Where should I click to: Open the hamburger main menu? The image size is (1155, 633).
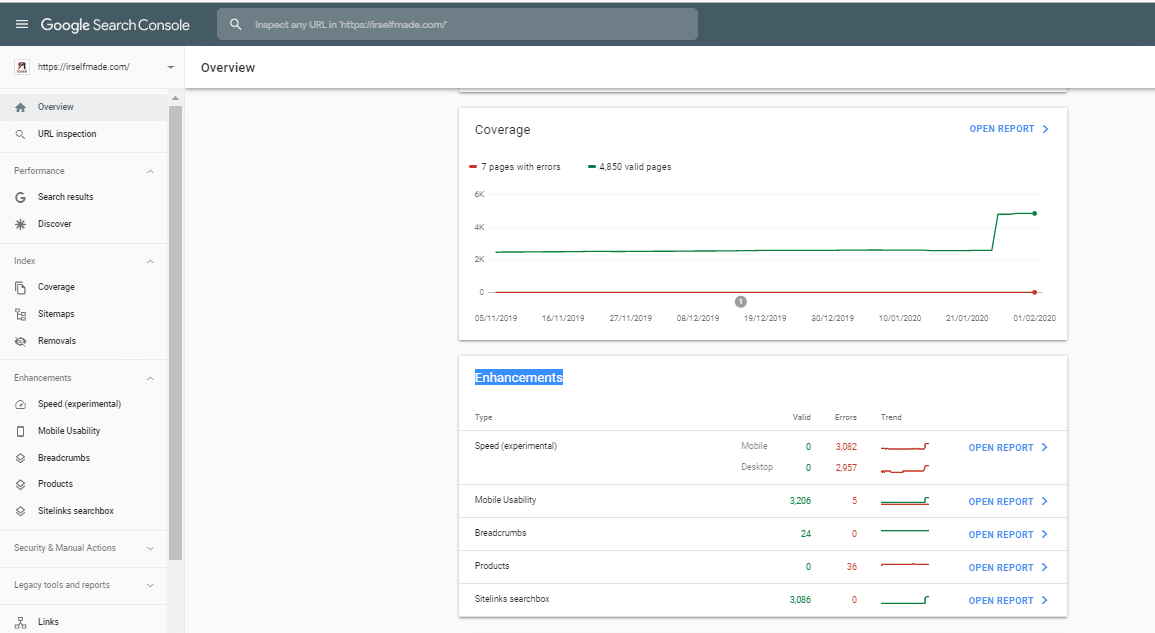(22, 24)
